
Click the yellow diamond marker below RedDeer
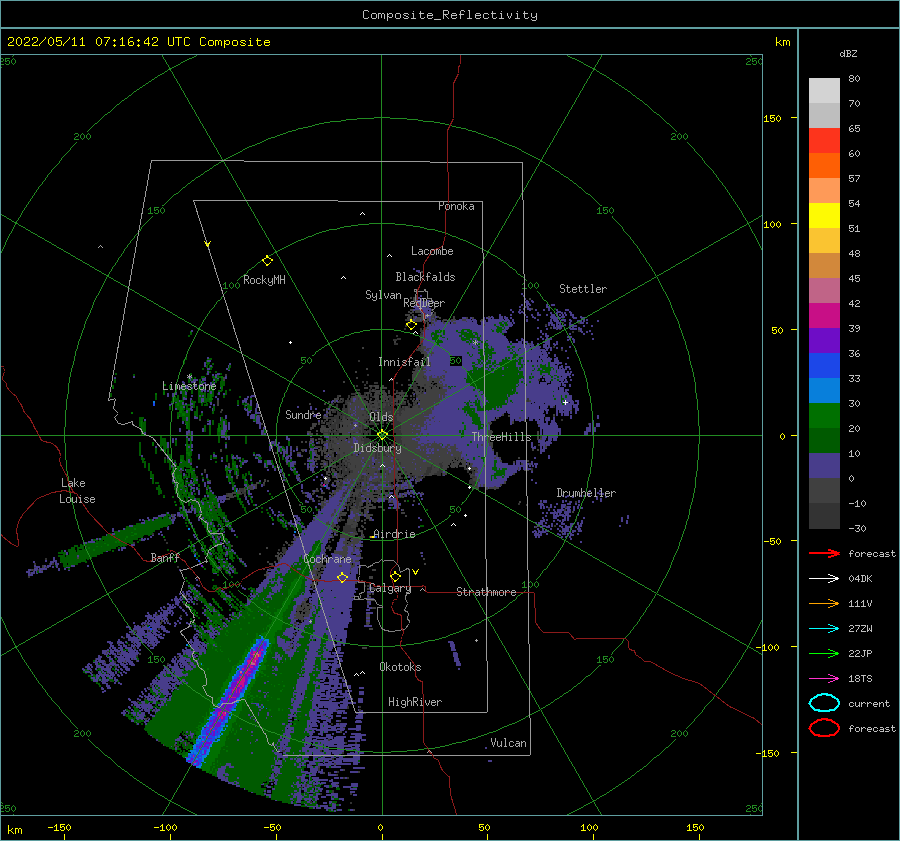click(411, 325)
